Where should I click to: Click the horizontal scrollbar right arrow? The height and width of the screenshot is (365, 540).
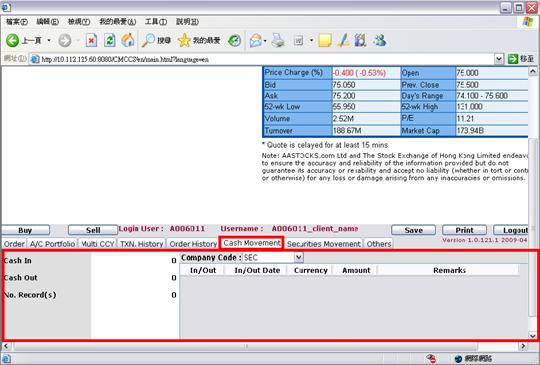(x=523, y=346)
